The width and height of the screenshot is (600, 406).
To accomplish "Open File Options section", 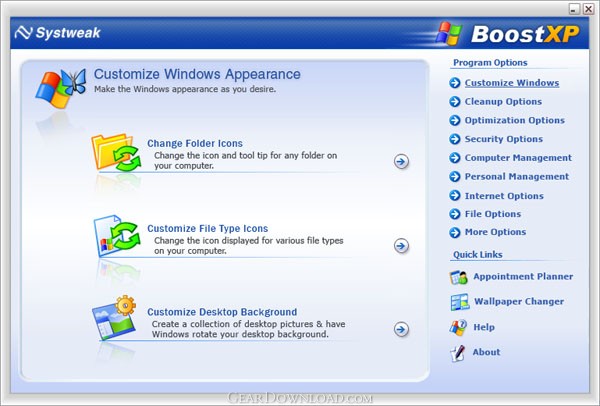I will pyautogui.click(x=493, y=214).
